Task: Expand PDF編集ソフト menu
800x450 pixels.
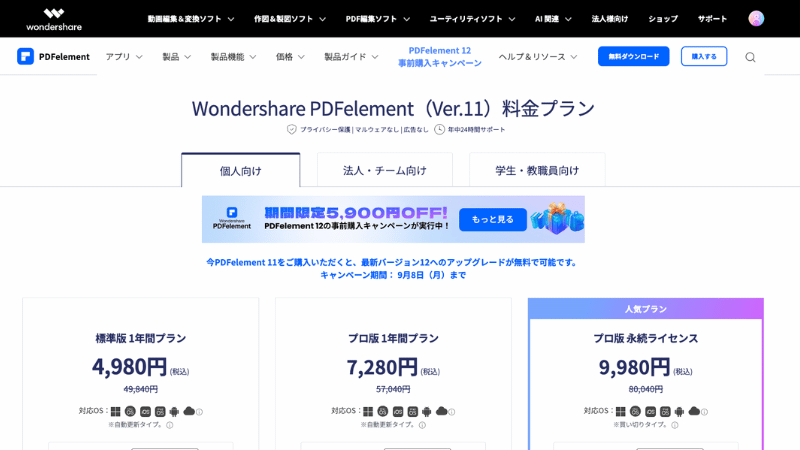Action: [x=378, y=19]
